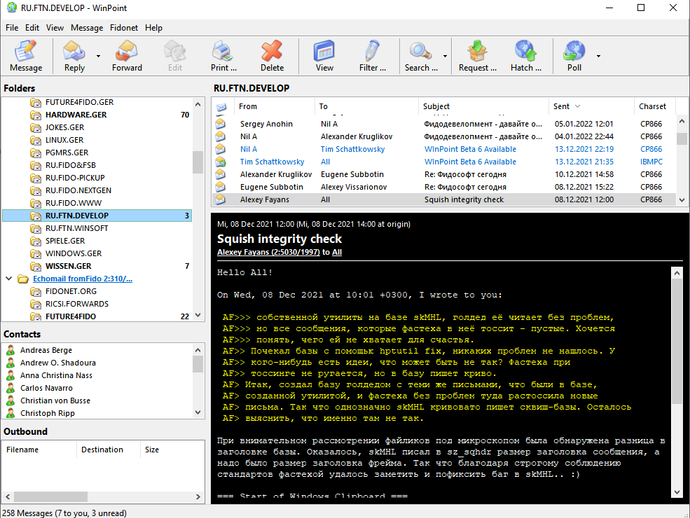Image resolution: width=690 pixels, height=518 pixels.
Task: Open the message from Sergey Anohin
Action: (x=444, y=124)
